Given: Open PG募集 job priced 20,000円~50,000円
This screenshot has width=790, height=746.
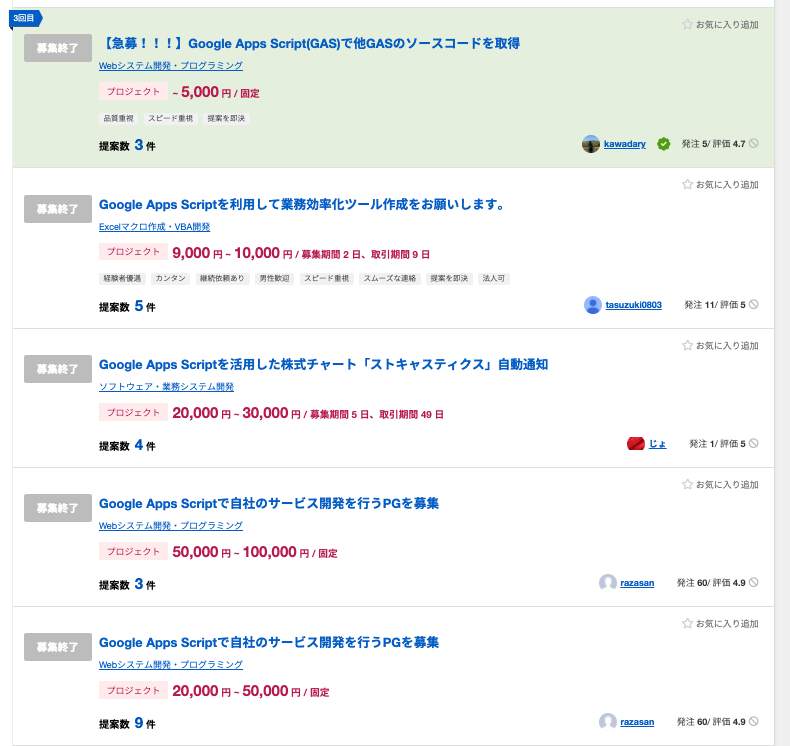Looking at the screenshot, I should 269,643.
